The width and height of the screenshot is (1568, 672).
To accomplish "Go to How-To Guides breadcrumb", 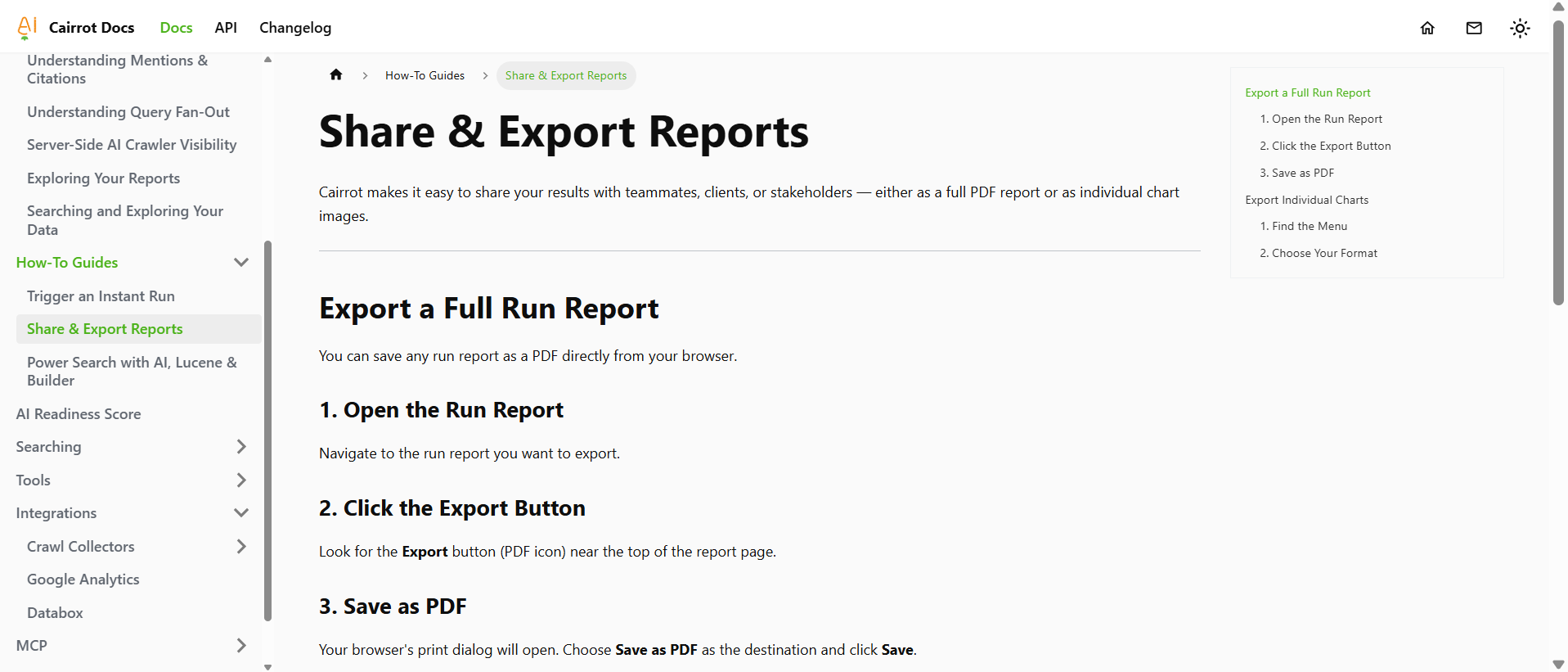I will (x=425, y=75).
